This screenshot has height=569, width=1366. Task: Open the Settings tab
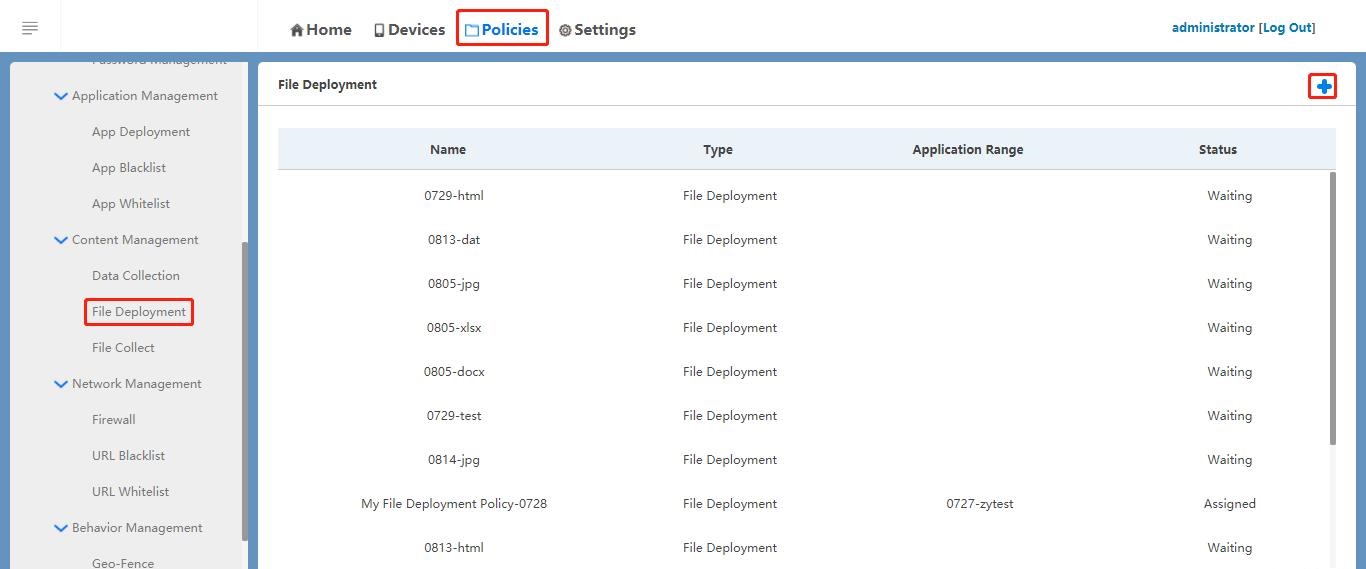pos(597,30)
